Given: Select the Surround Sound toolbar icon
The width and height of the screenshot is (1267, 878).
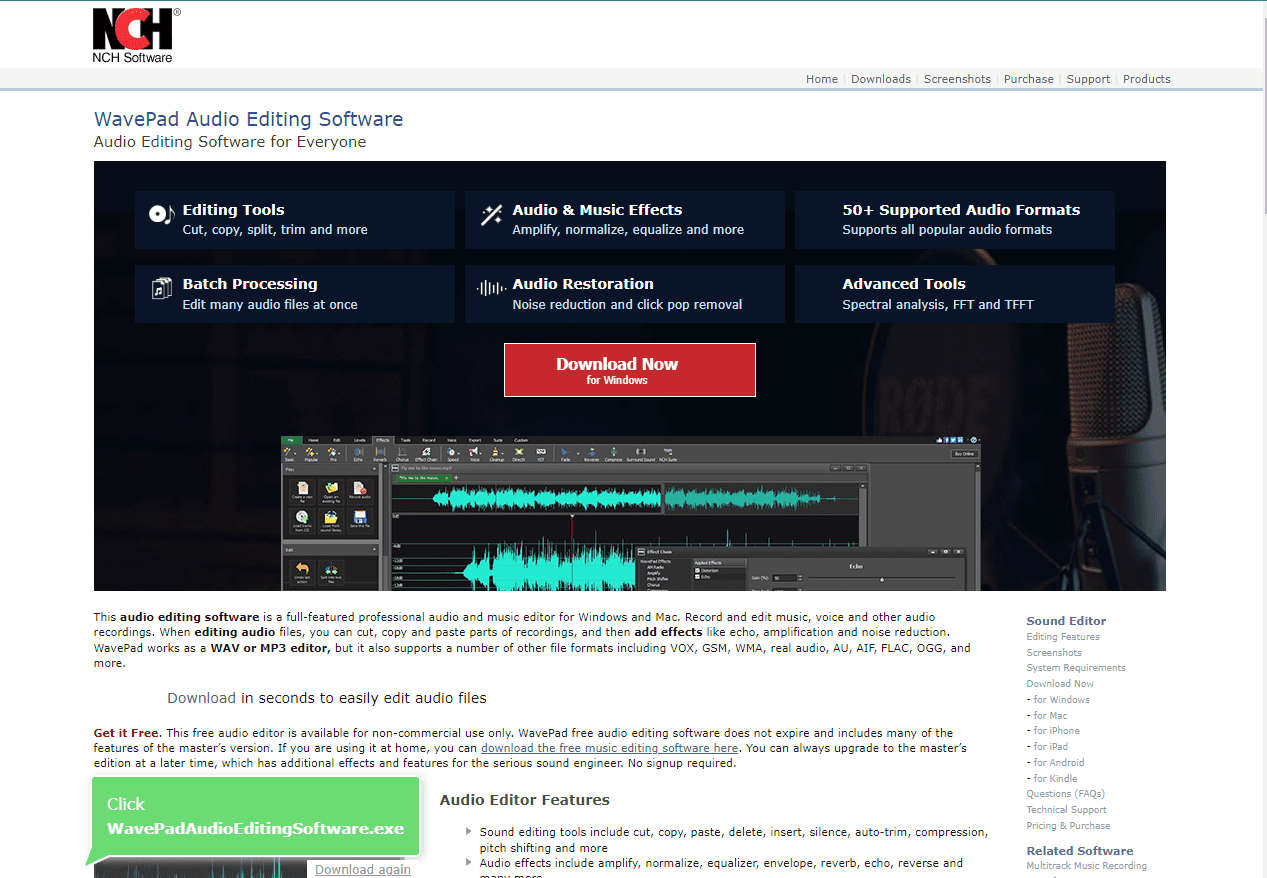Looking at the screenshot, I should coord(639,452).
